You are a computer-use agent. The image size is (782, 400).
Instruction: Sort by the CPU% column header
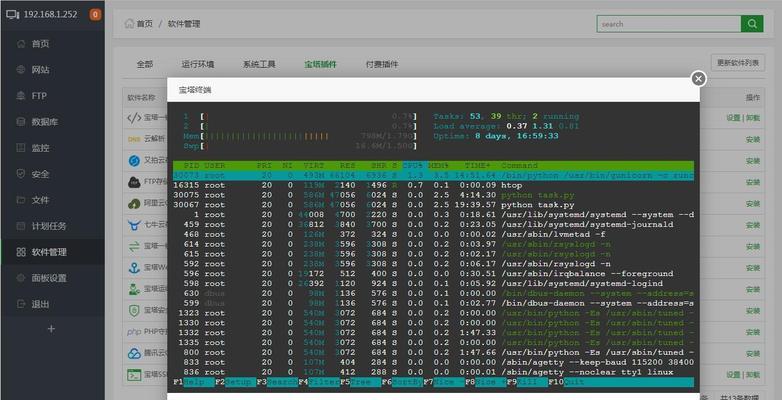(x=413, y=165)
